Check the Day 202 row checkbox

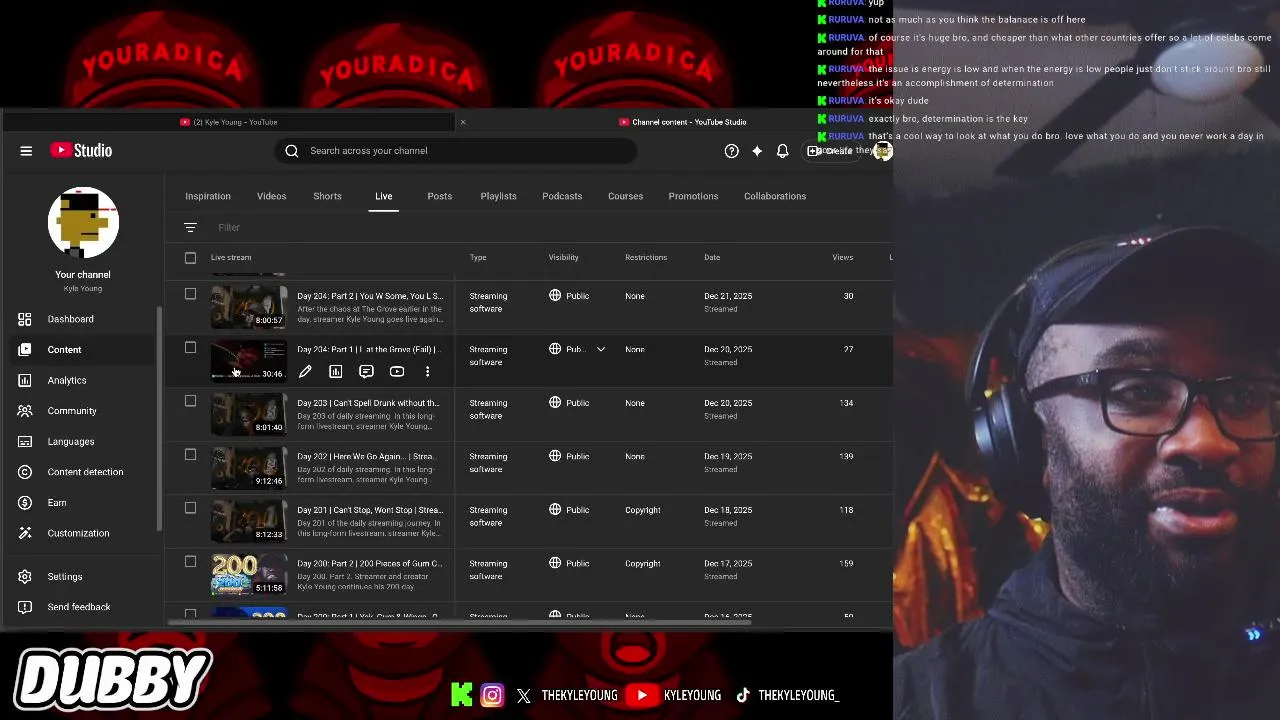(x=190, y=455)
